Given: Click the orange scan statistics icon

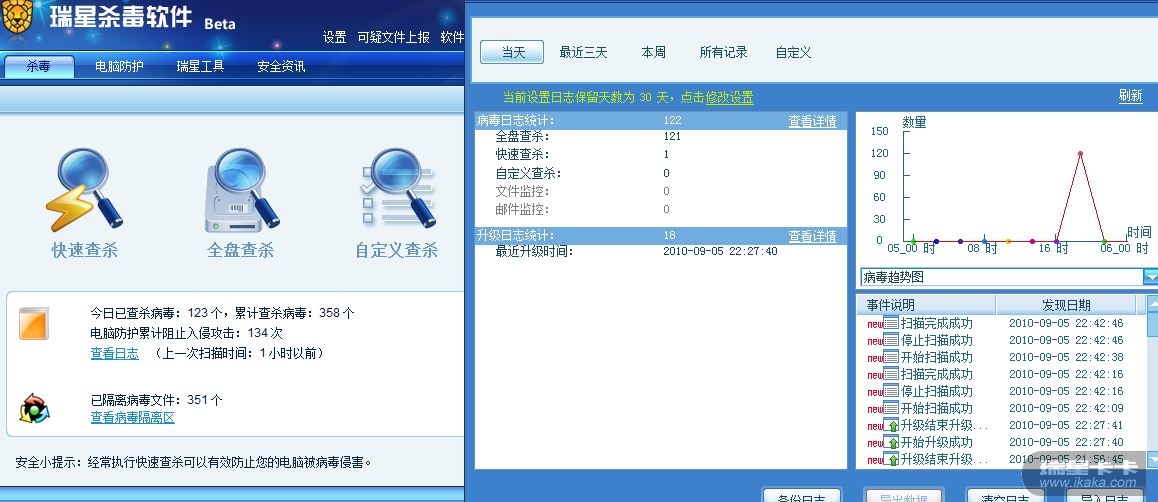Looking at the screenshot, I should (x=34, y=323).
